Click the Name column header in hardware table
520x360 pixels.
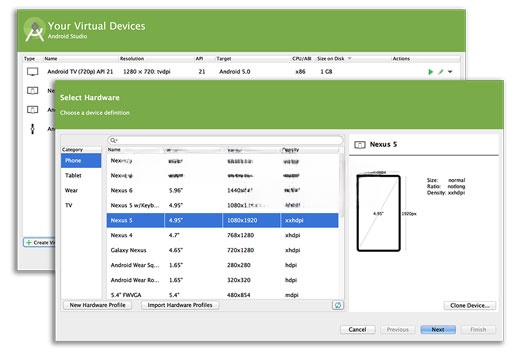pyautogui.click(x=135, y=150)
